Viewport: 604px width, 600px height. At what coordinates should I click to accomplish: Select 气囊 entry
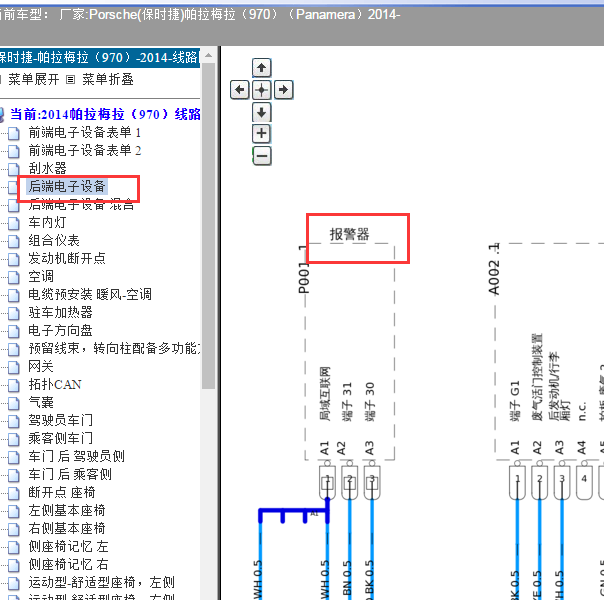[41, 402]
